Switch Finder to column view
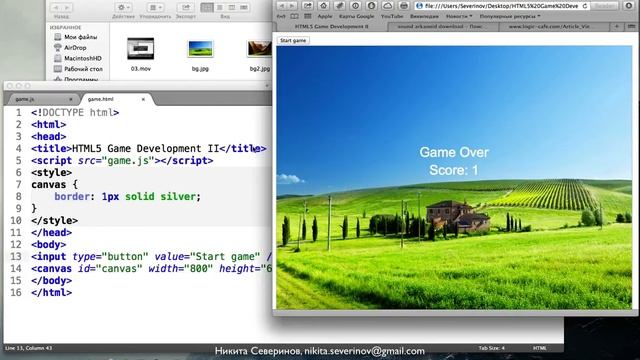The width and height of the screenshot is (640, 360). [x=232, y=7]
